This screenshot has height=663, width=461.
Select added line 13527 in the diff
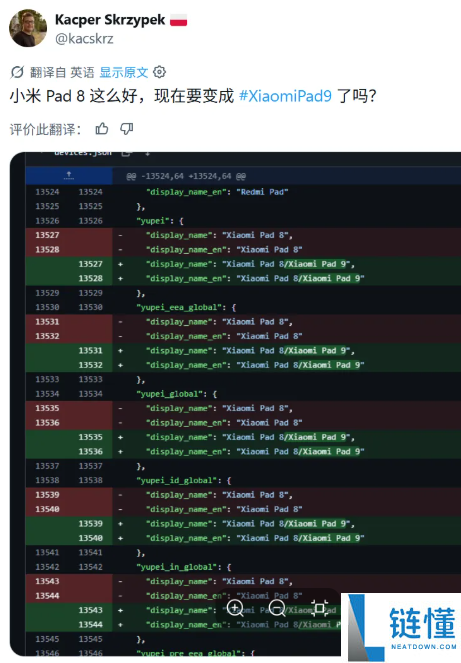(x=243, y=264)
